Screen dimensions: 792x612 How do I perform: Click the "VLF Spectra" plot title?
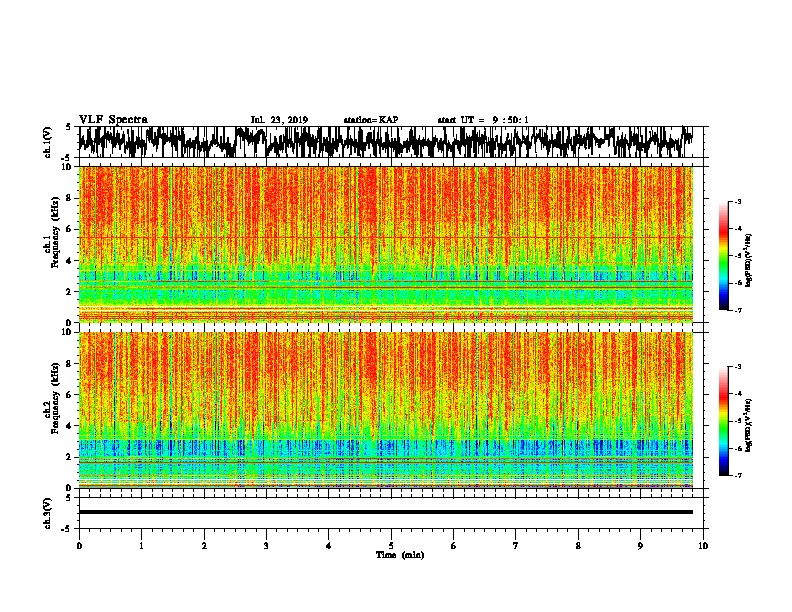point(113,120)
